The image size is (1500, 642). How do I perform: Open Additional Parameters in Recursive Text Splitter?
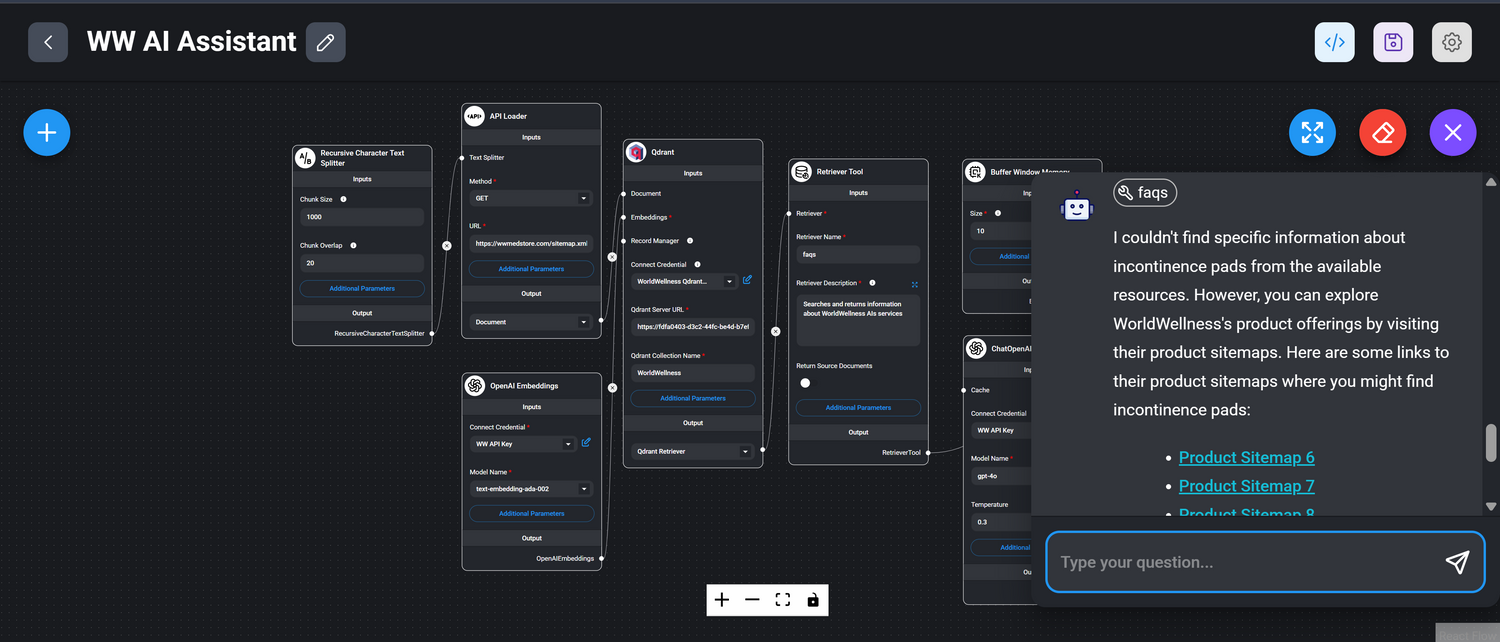(362, 288)
